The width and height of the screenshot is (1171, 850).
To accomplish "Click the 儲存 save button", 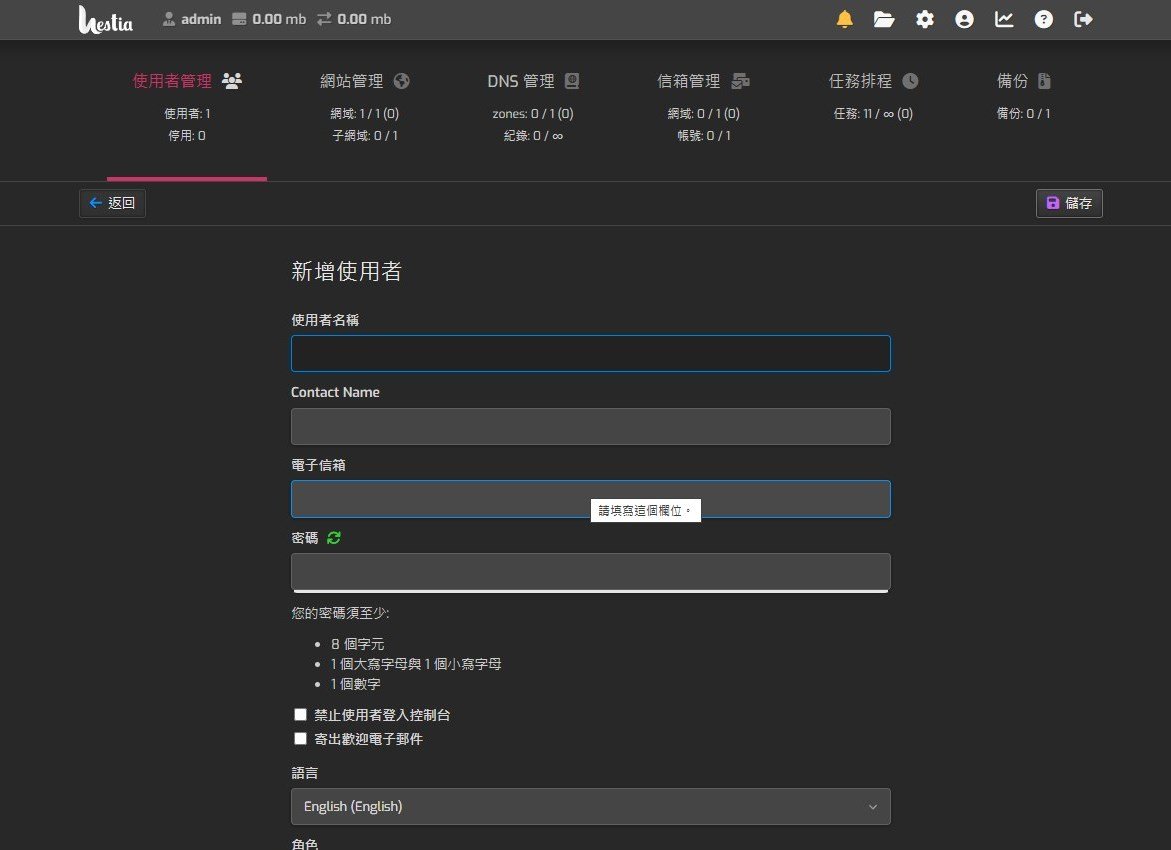I will point(1069,203).
